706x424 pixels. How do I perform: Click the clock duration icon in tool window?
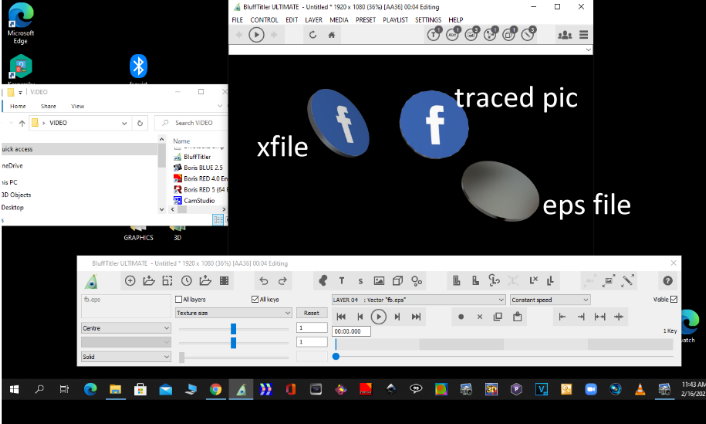pyautogui.click(x=186, y=281)
